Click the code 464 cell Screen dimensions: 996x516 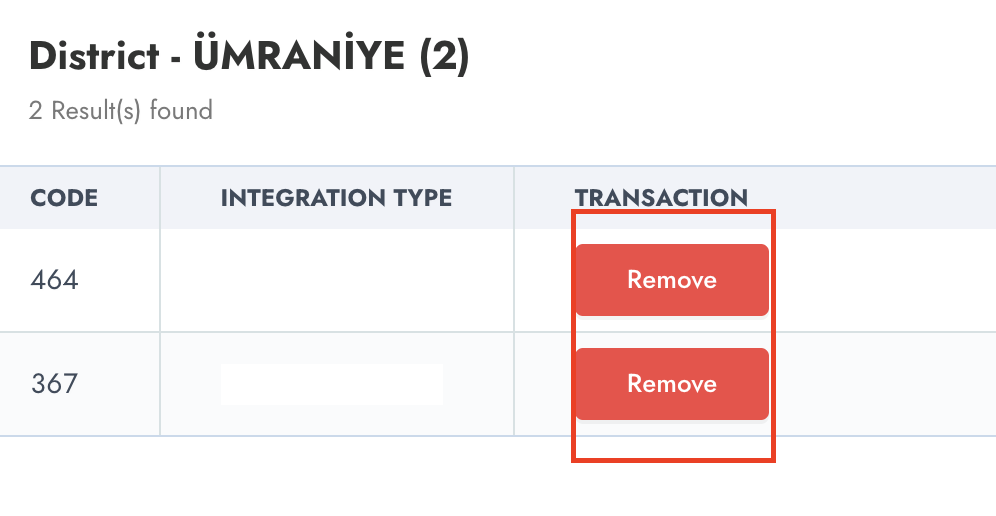coord(55,280)
